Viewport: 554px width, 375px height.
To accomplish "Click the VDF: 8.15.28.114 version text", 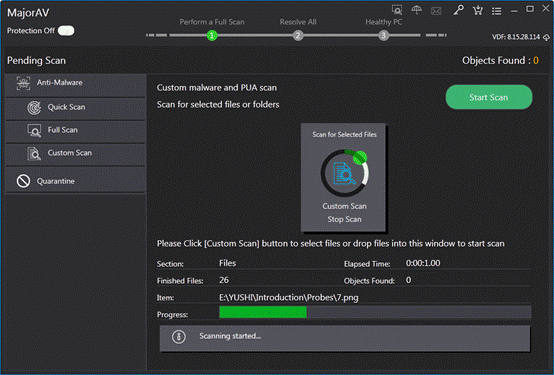I will click(516, 37).
